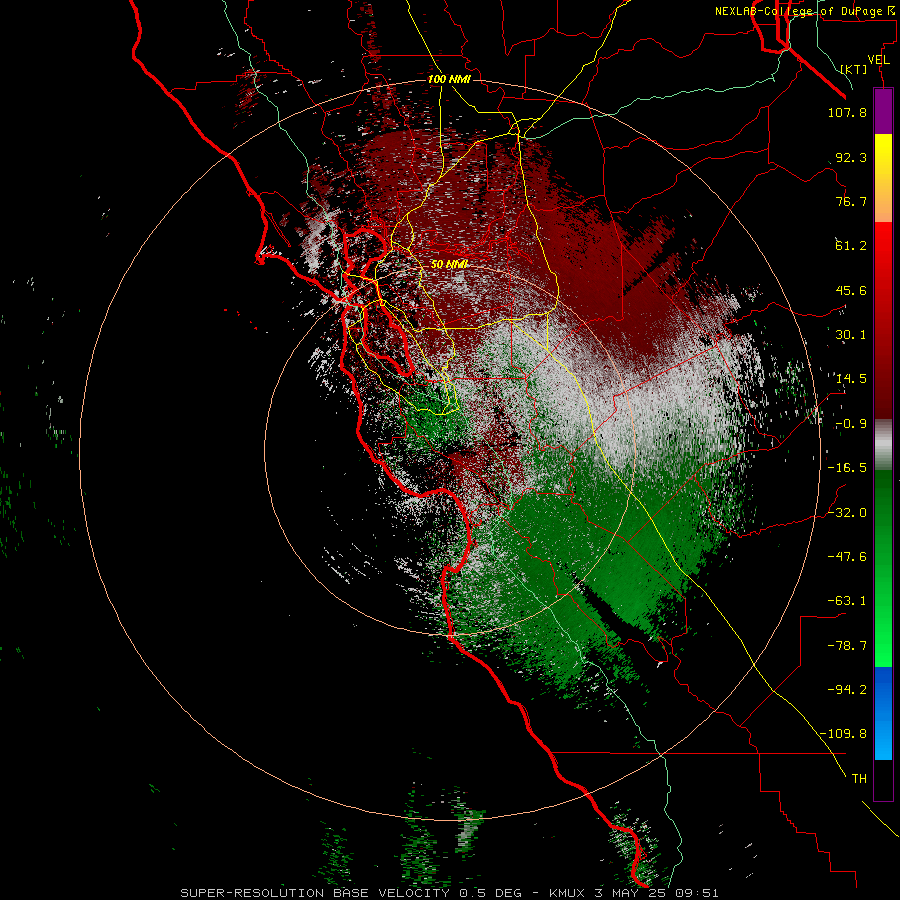Click the gray color bar segment near -0.9
Viewport: 900px width, 900px height.
(x=883, y=444)
